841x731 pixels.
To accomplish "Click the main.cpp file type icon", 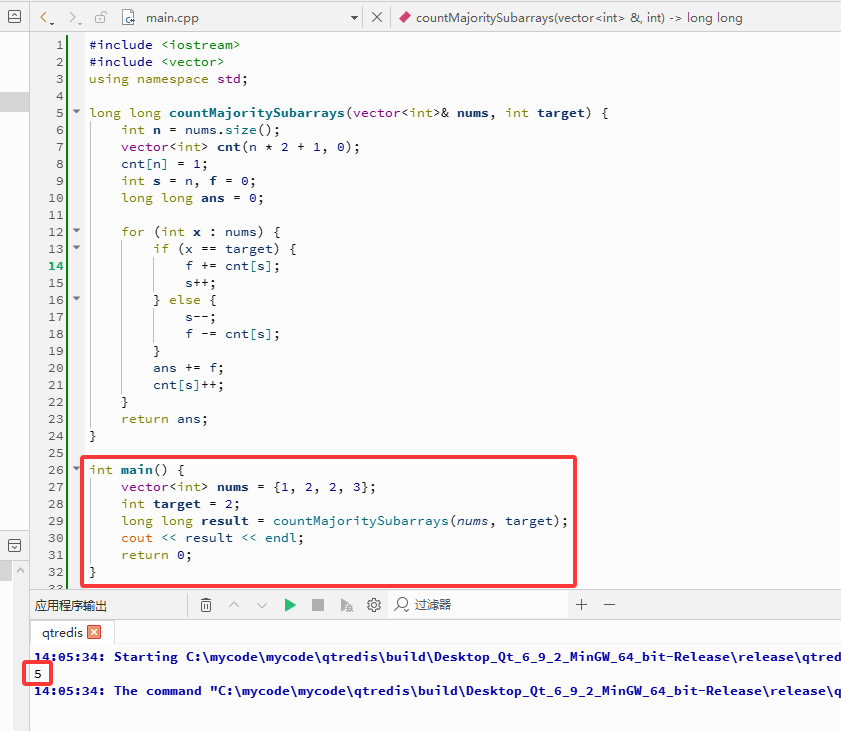I will [129, 18].
